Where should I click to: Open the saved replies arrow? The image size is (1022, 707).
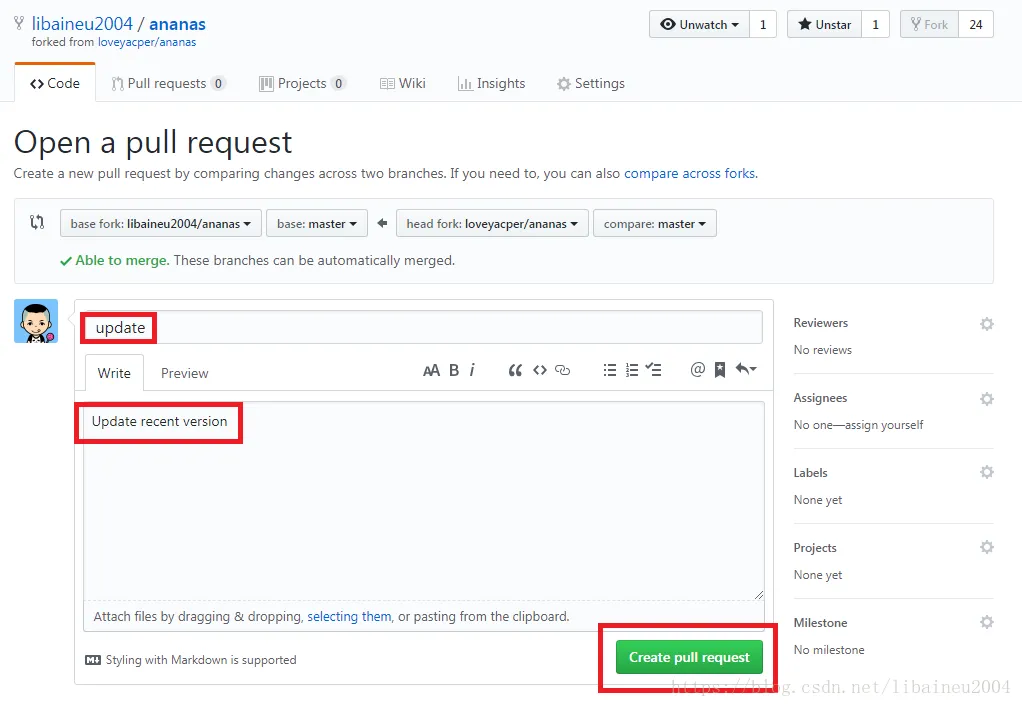point(746,369)
